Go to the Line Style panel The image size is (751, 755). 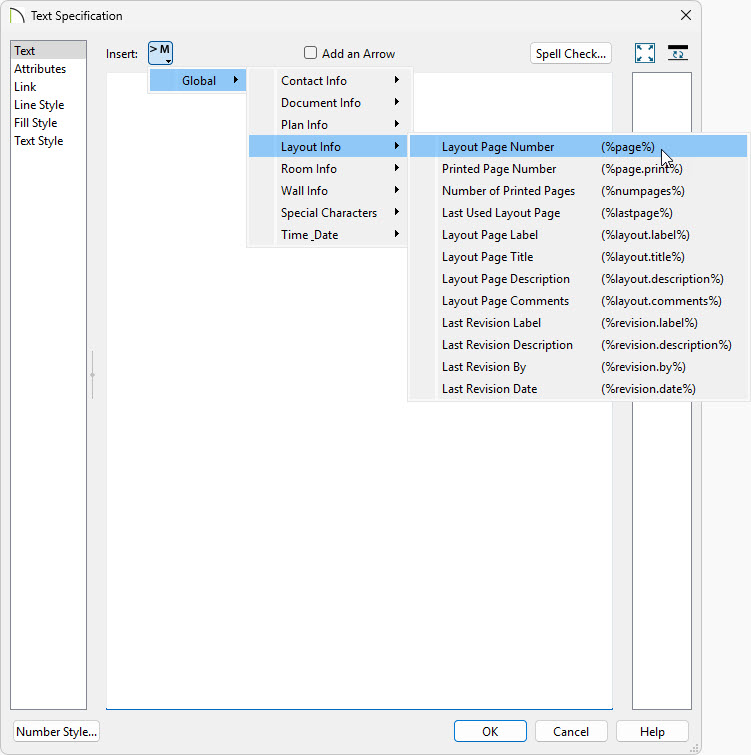39,105
